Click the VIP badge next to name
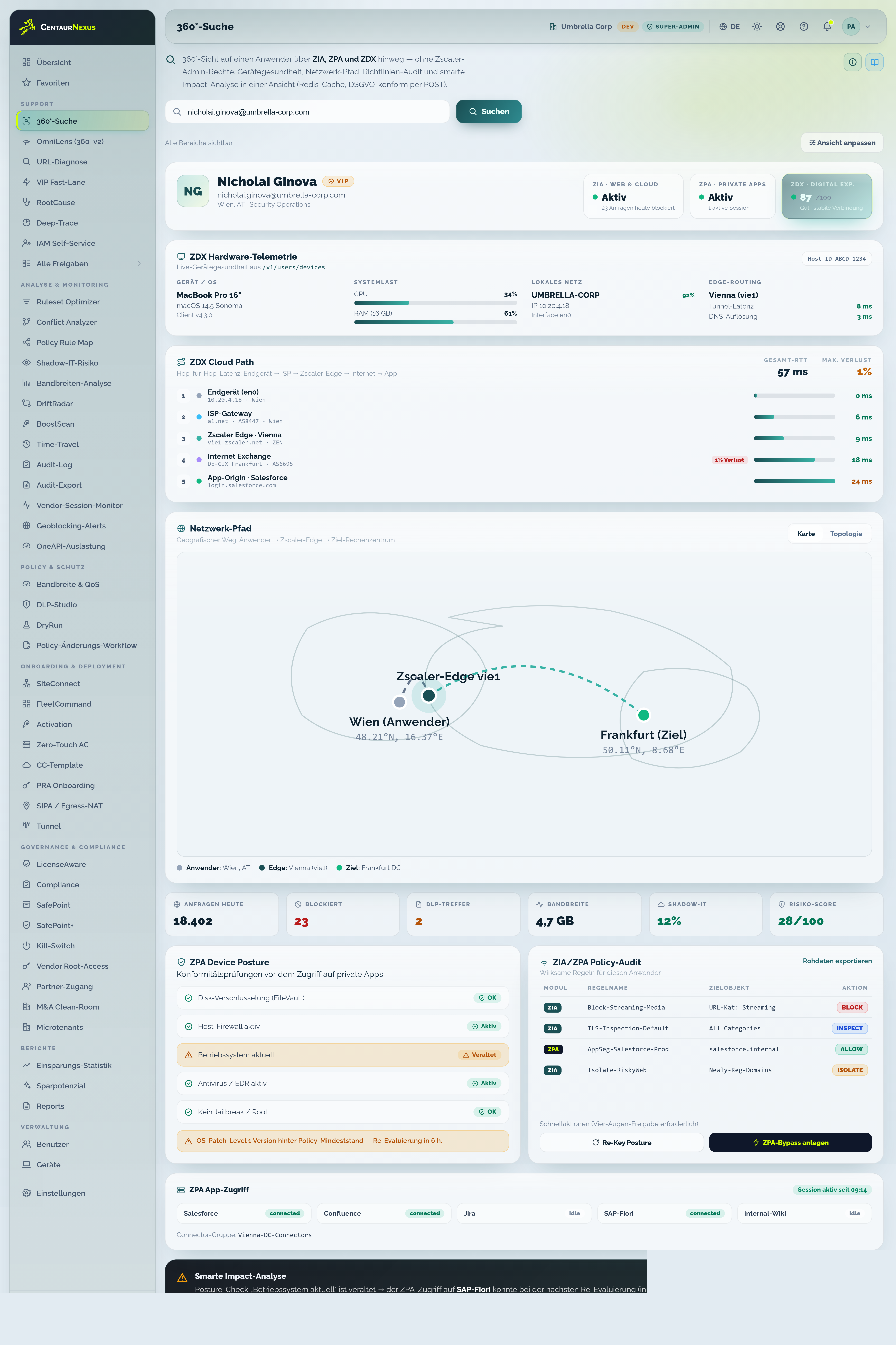Image resolution: width=896 pixels, height=1345 pixels. point(338,181)
